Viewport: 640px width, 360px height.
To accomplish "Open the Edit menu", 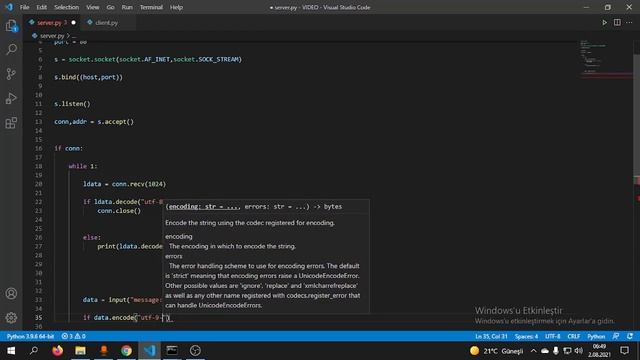I will pyautogui.click(x=41, y=7).
